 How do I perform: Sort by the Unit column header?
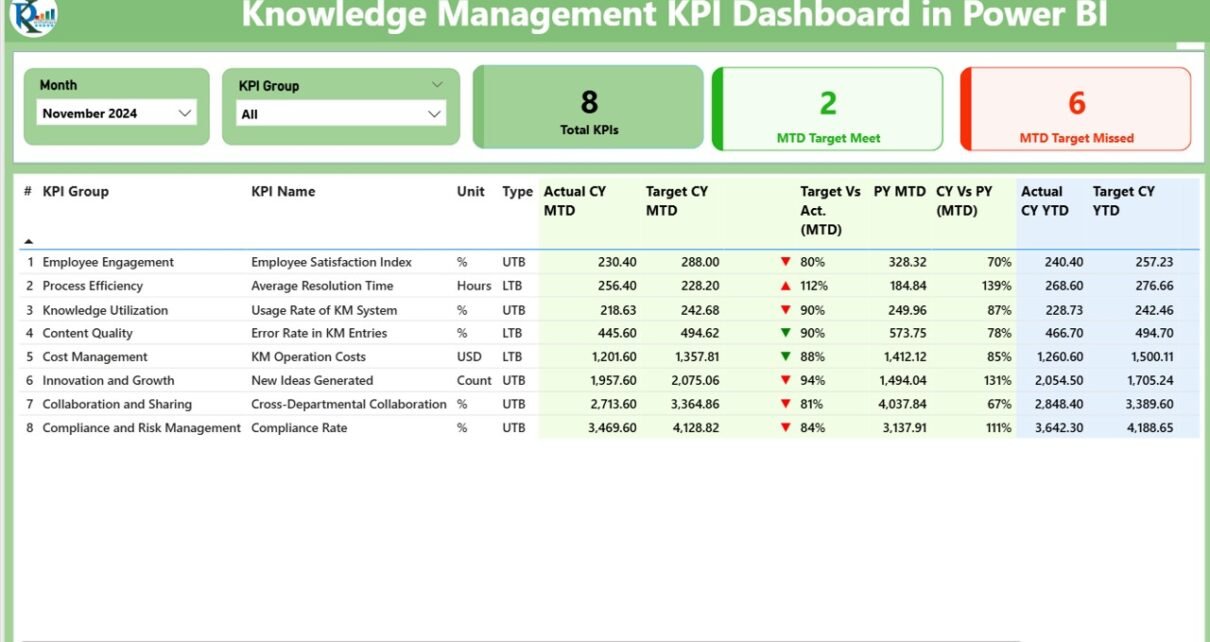tap(471, 191)
